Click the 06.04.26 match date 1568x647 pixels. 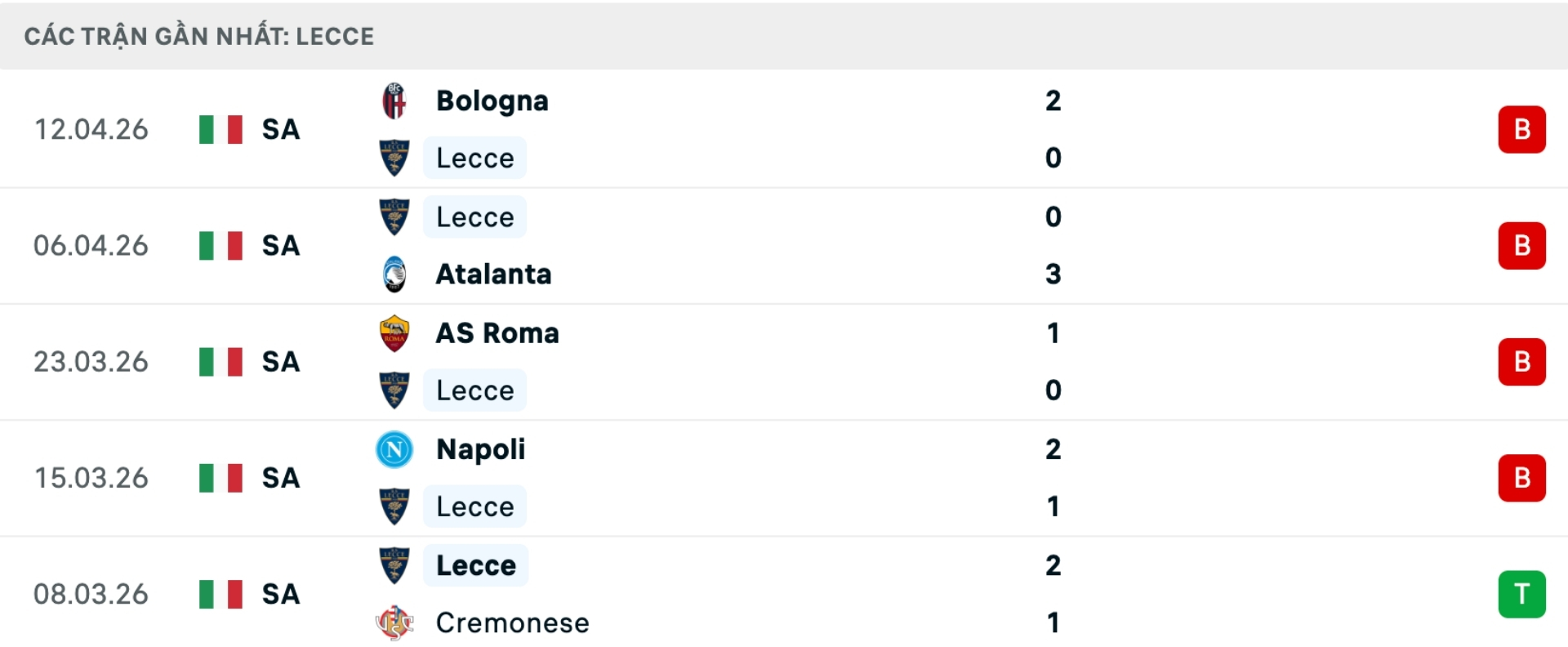pos(91,246)
